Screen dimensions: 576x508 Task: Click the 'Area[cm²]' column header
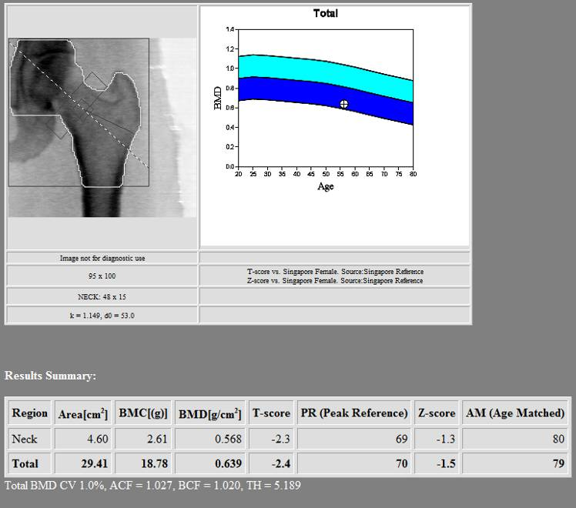(83, 413)
